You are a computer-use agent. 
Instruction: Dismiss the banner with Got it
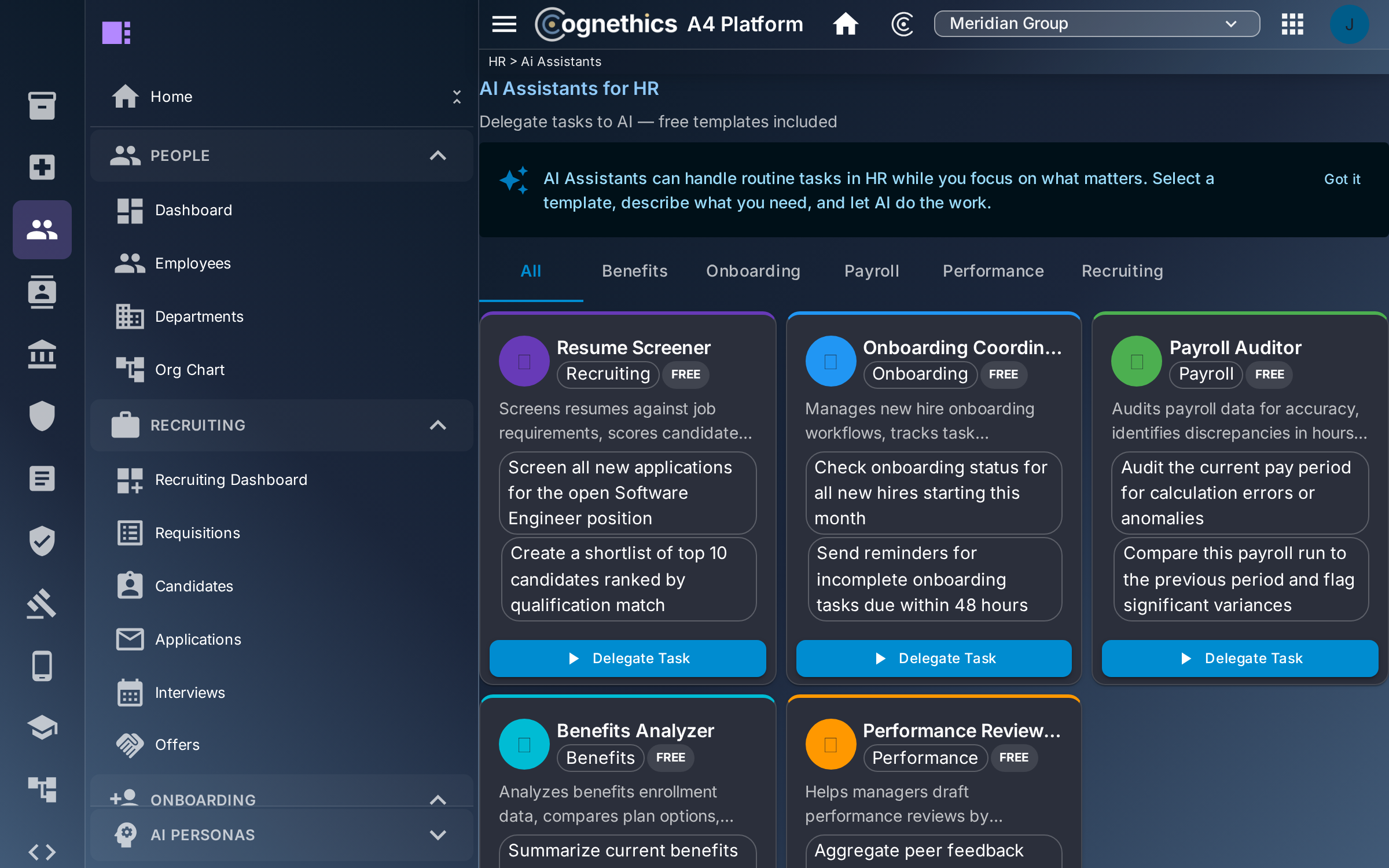[x=1342, y=179]
